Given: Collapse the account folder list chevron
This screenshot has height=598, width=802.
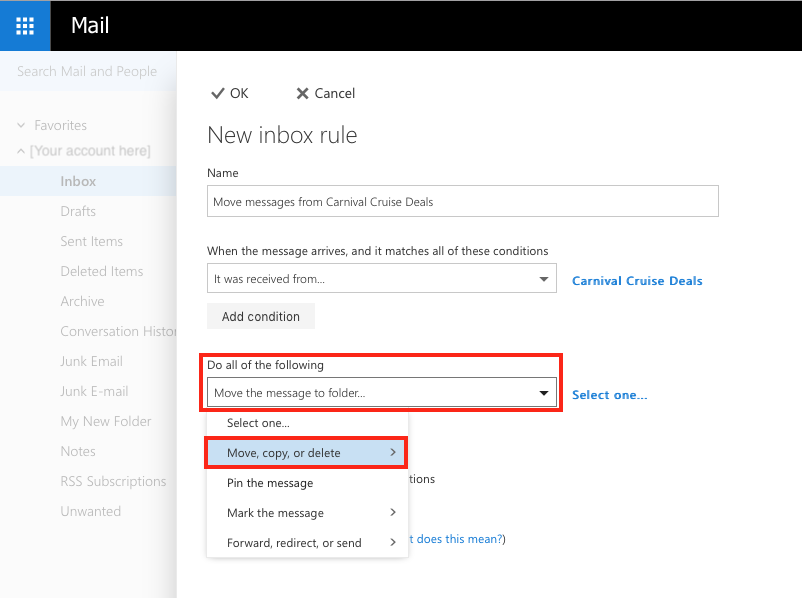Looking at the screenshot, I should [21, 151].
